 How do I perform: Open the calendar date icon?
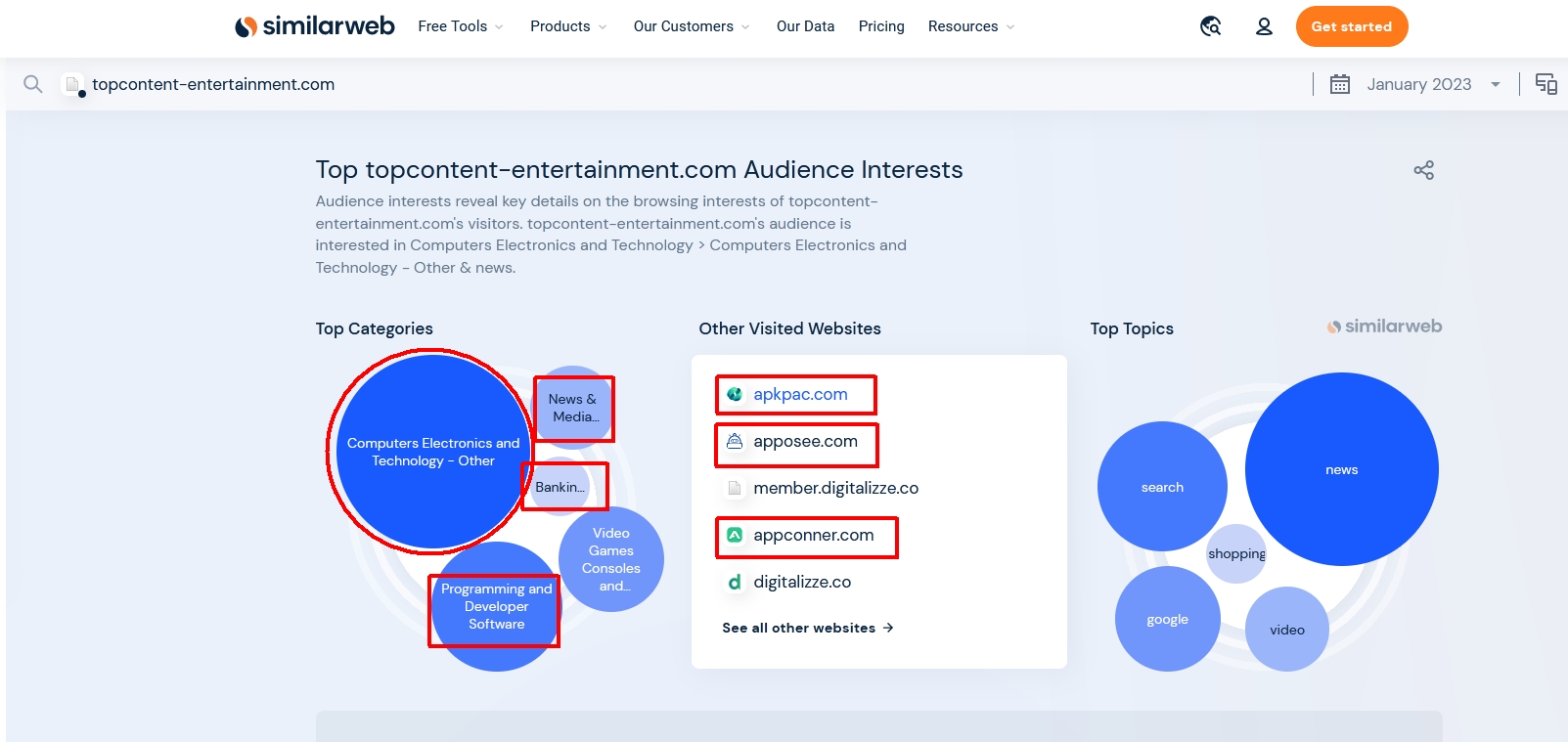1339,84
